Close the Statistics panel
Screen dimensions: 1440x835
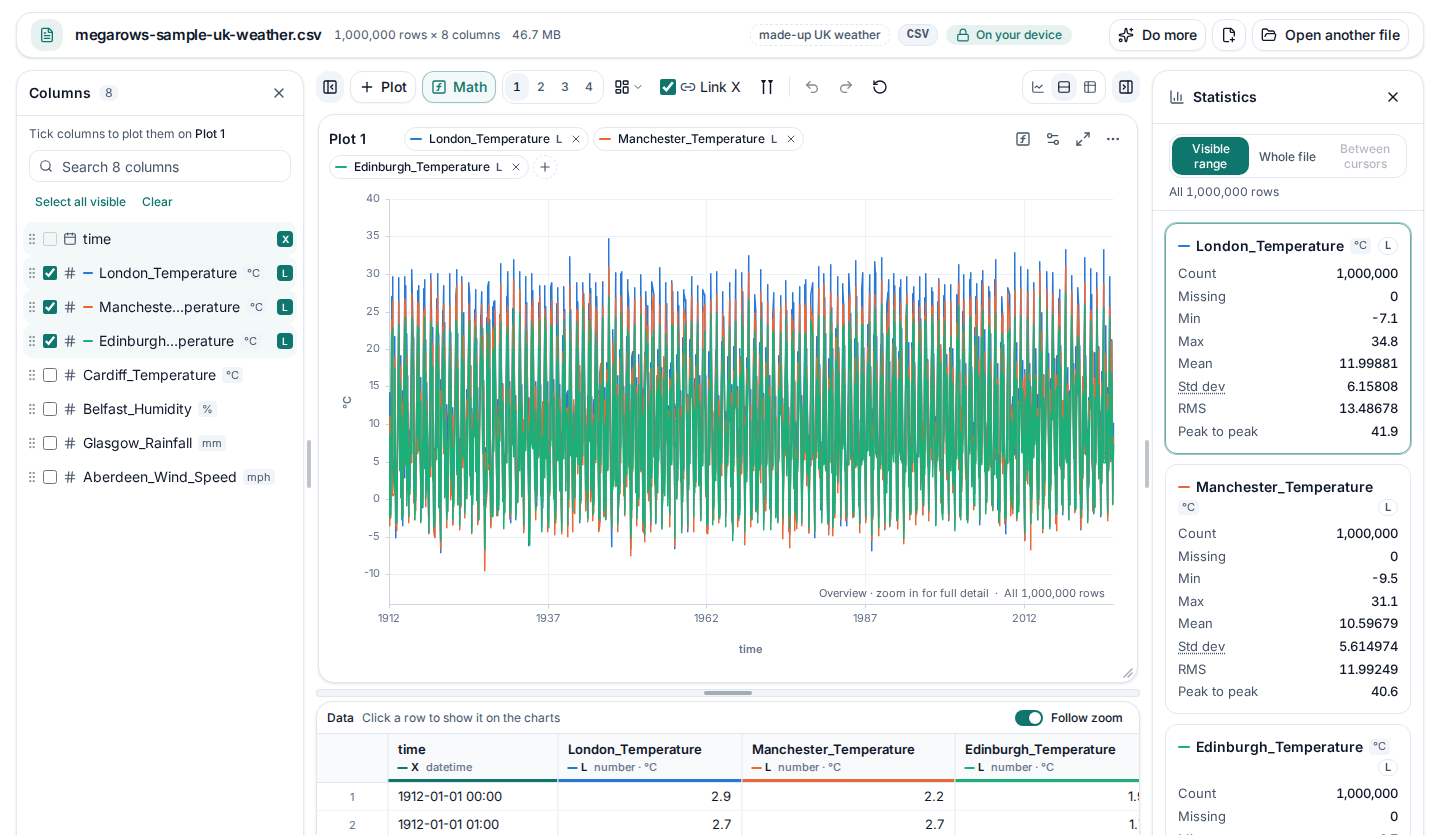(1393, 97)
